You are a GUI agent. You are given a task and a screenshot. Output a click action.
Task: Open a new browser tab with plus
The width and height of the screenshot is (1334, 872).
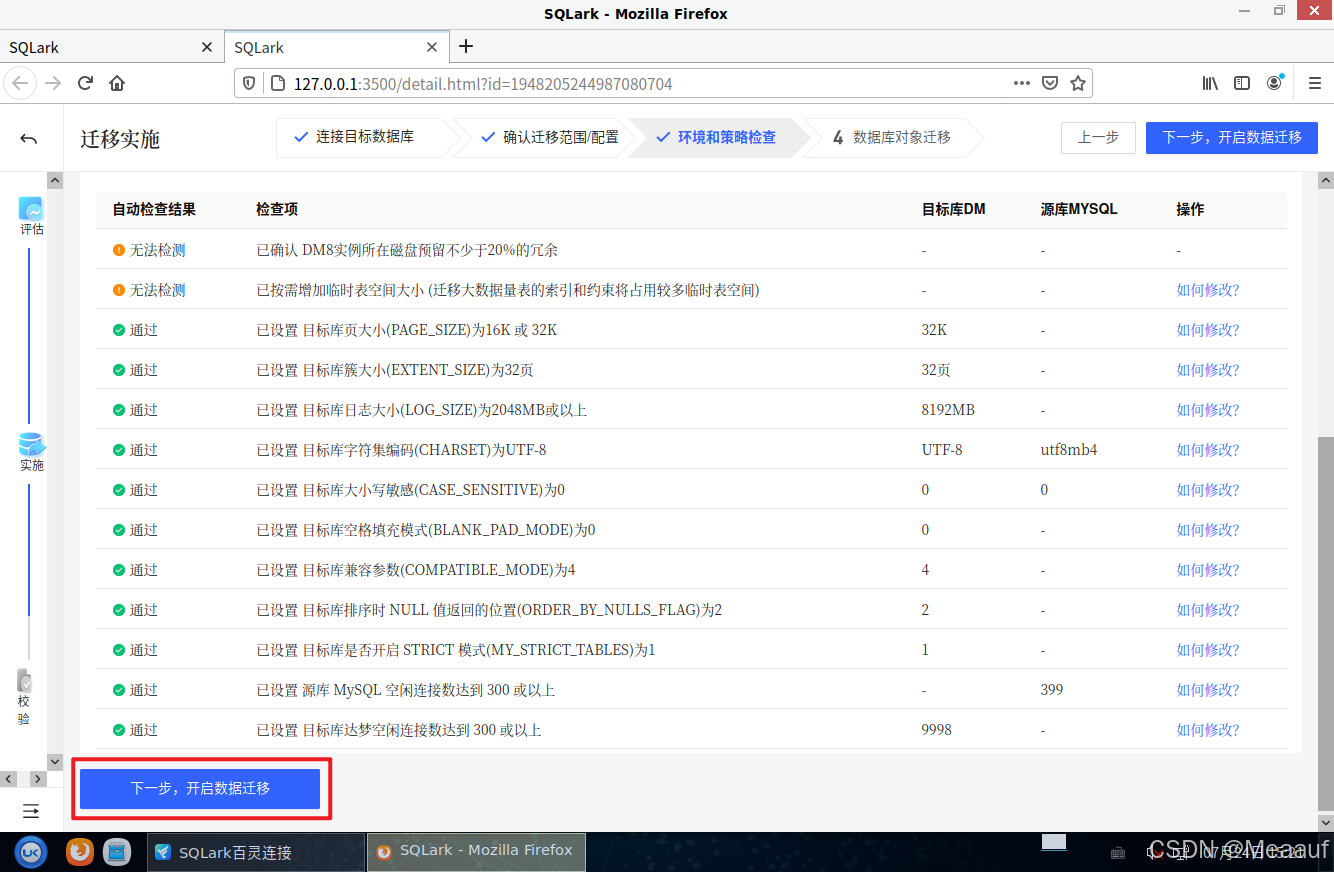click(x=466, y=46)
